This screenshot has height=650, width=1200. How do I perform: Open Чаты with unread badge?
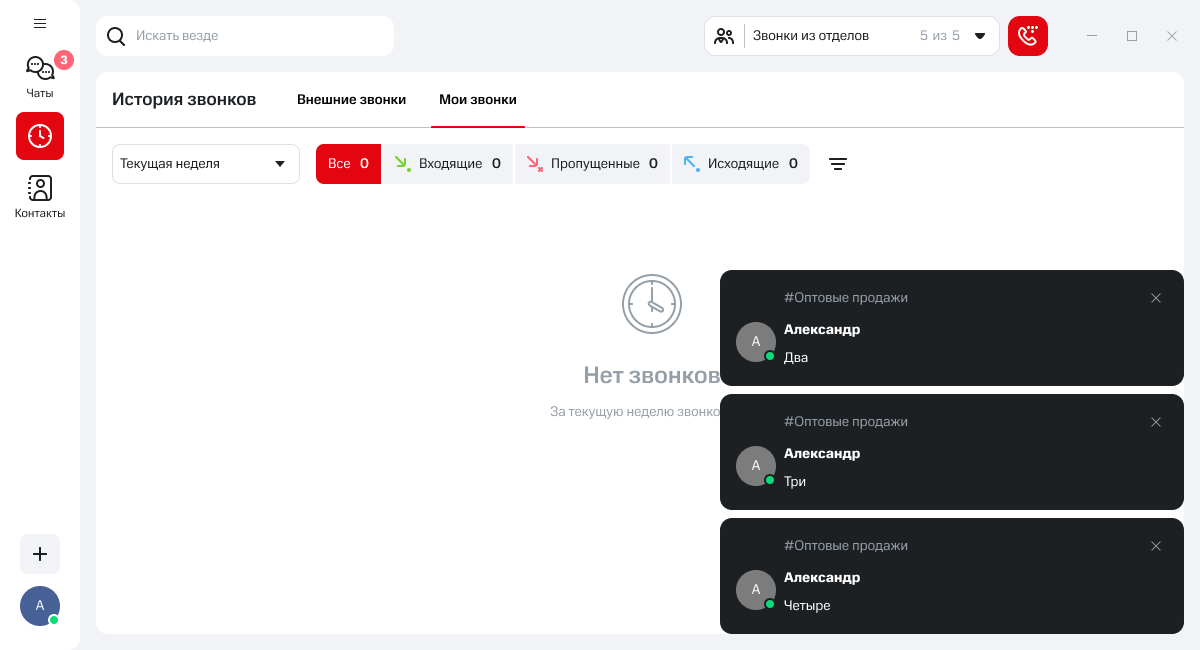[40, 76]
